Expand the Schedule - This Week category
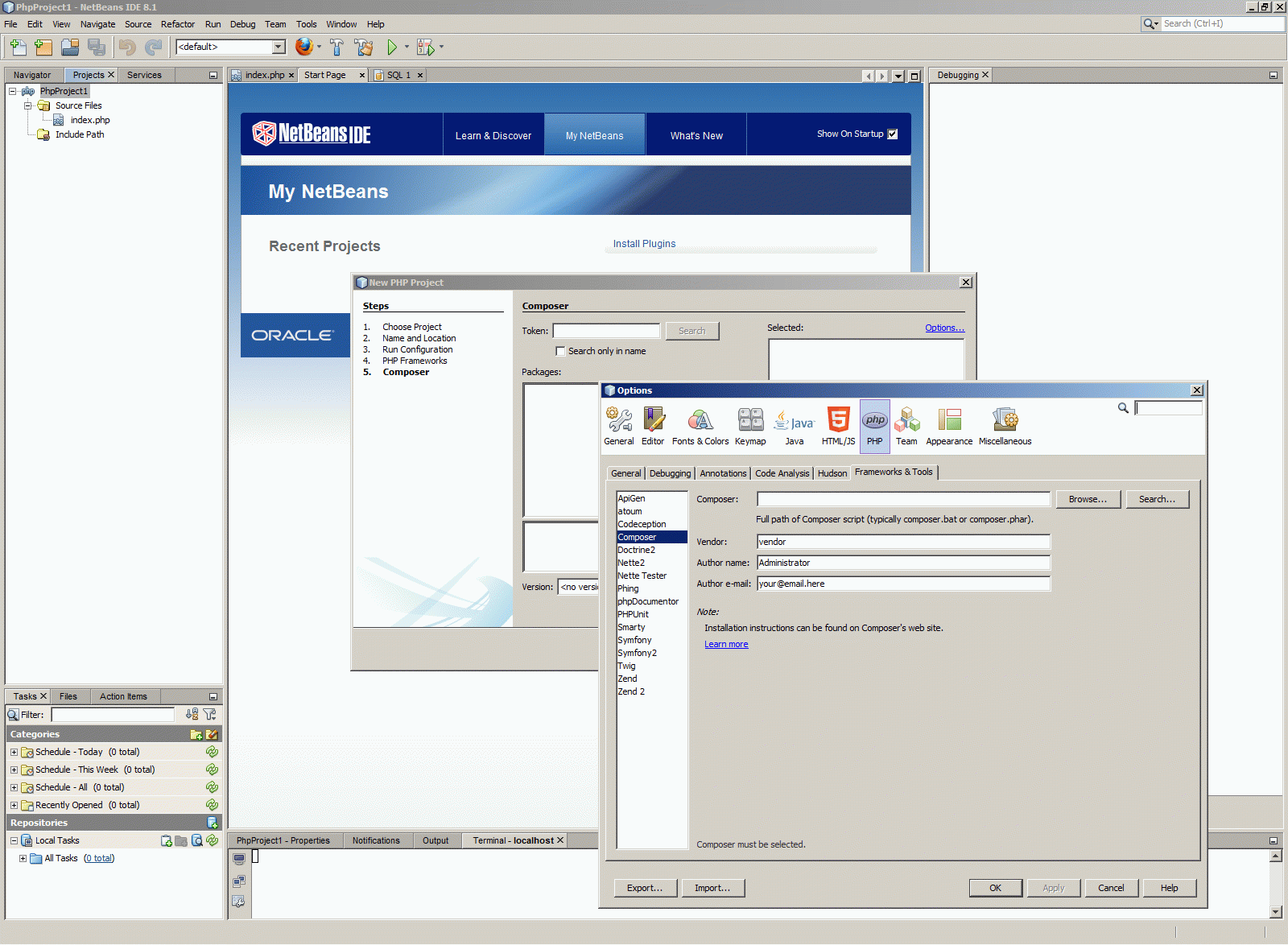The height and width of the screenshot is (945, 1288). (14, 770)
